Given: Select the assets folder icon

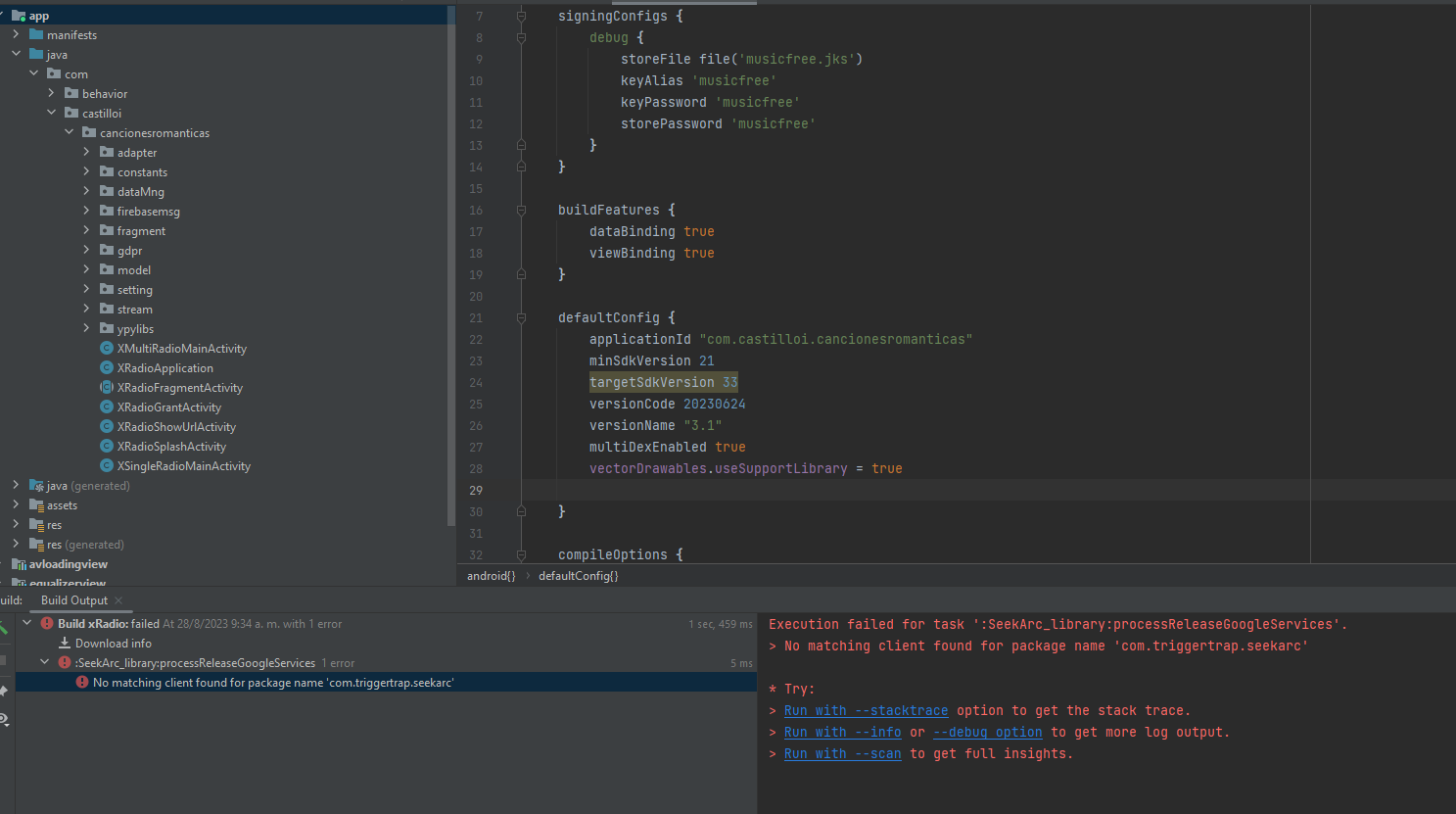Looking at the screenshot, I should coord(36,505).
